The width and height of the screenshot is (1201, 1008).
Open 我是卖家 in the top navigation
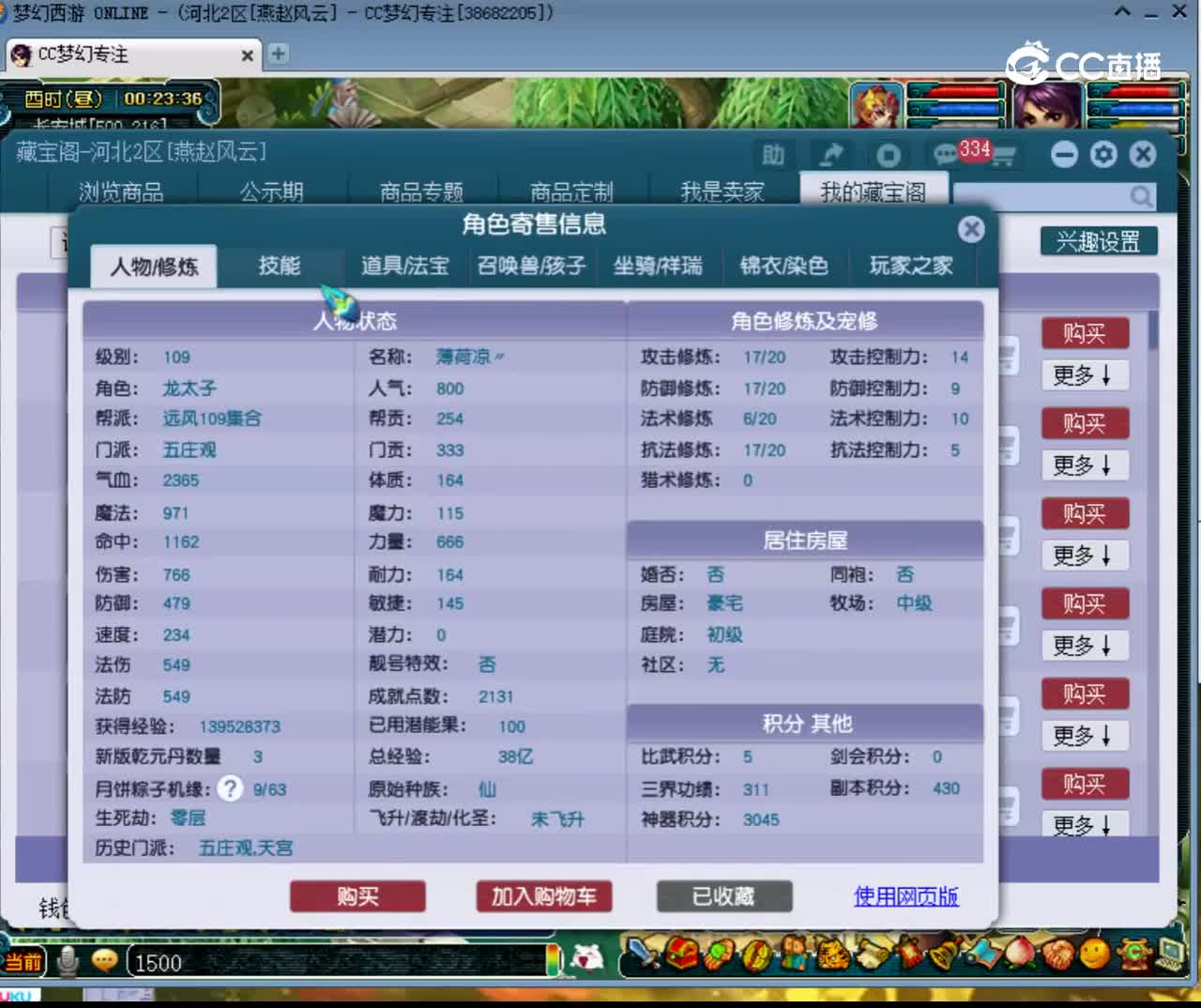[722, 192]
